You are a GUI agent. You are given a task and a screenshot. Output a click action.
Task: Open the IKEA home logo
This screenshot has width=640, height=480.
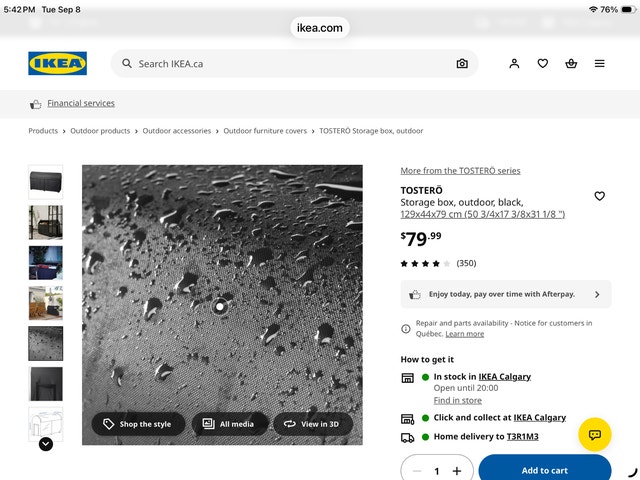point(58,63)
